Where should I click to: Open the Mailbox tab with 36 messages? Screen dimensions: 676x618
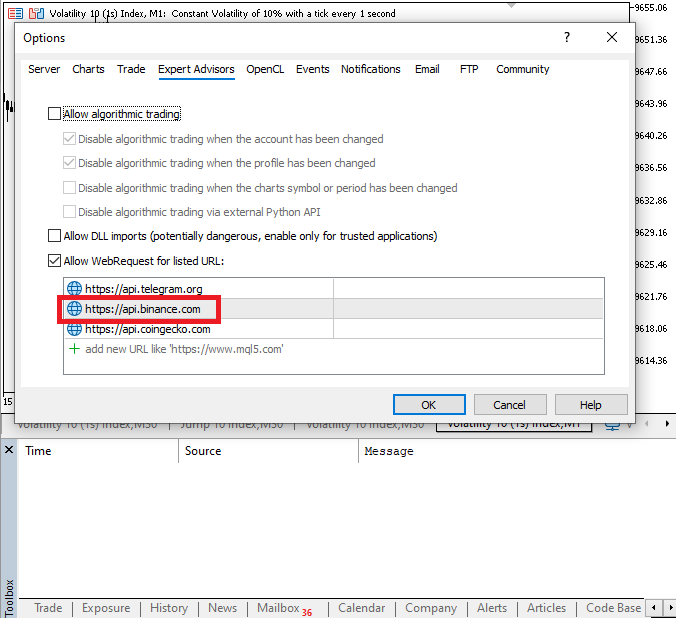pos(285,608)
